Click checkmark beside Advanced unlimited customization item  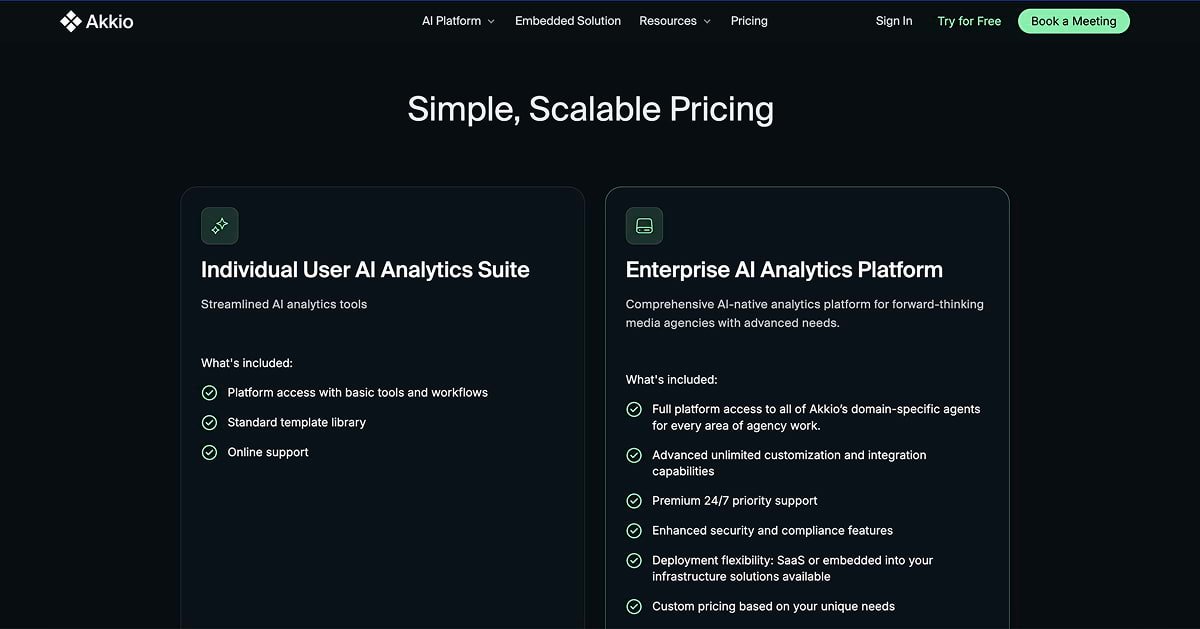634,455
